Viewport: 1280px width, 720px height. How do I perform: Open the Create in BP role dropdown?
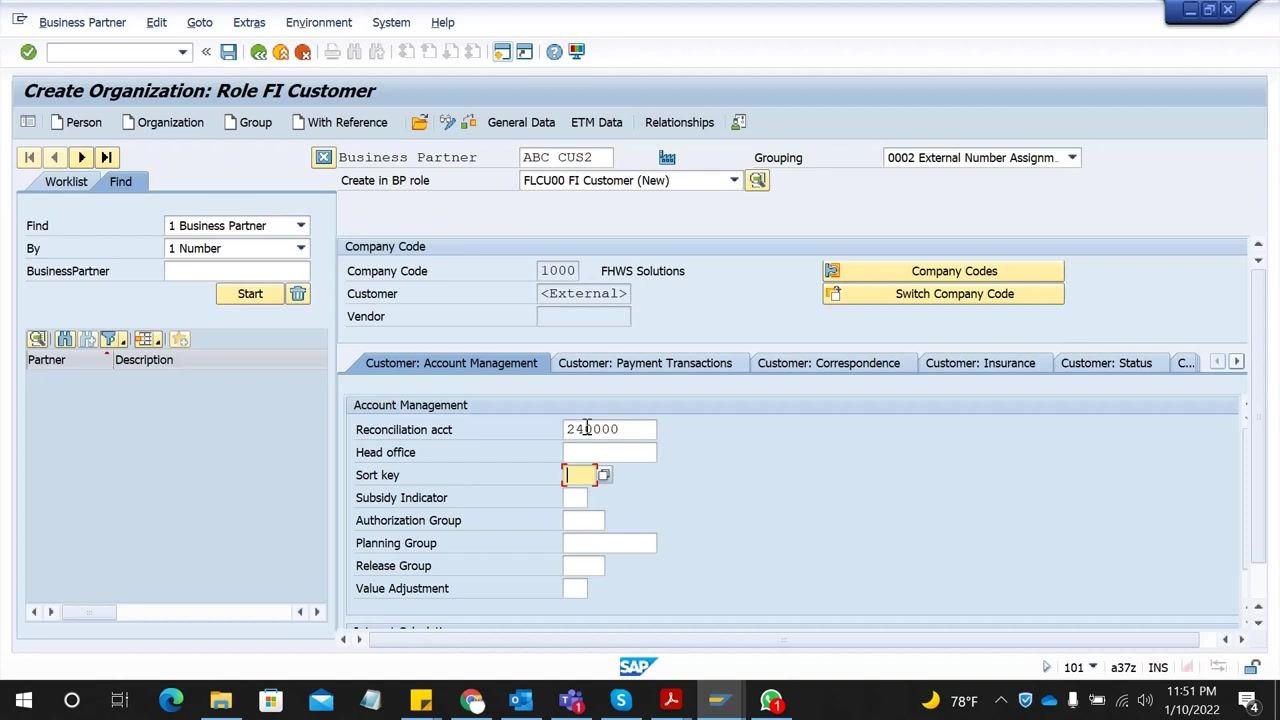click(x=734, y=181)
